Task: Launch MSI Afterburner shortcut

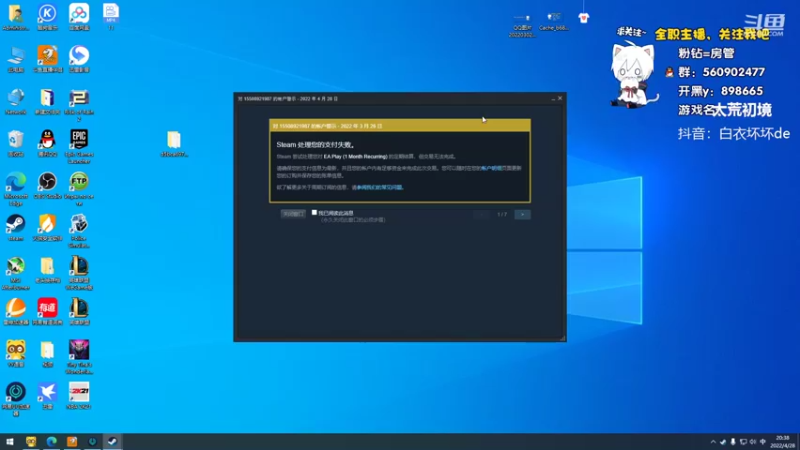Action: [x=16, y=273]
